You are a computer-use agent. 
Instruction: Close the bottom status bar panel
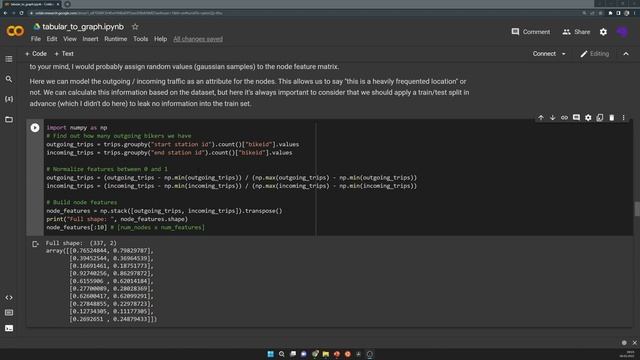click(x=634, y=343)
